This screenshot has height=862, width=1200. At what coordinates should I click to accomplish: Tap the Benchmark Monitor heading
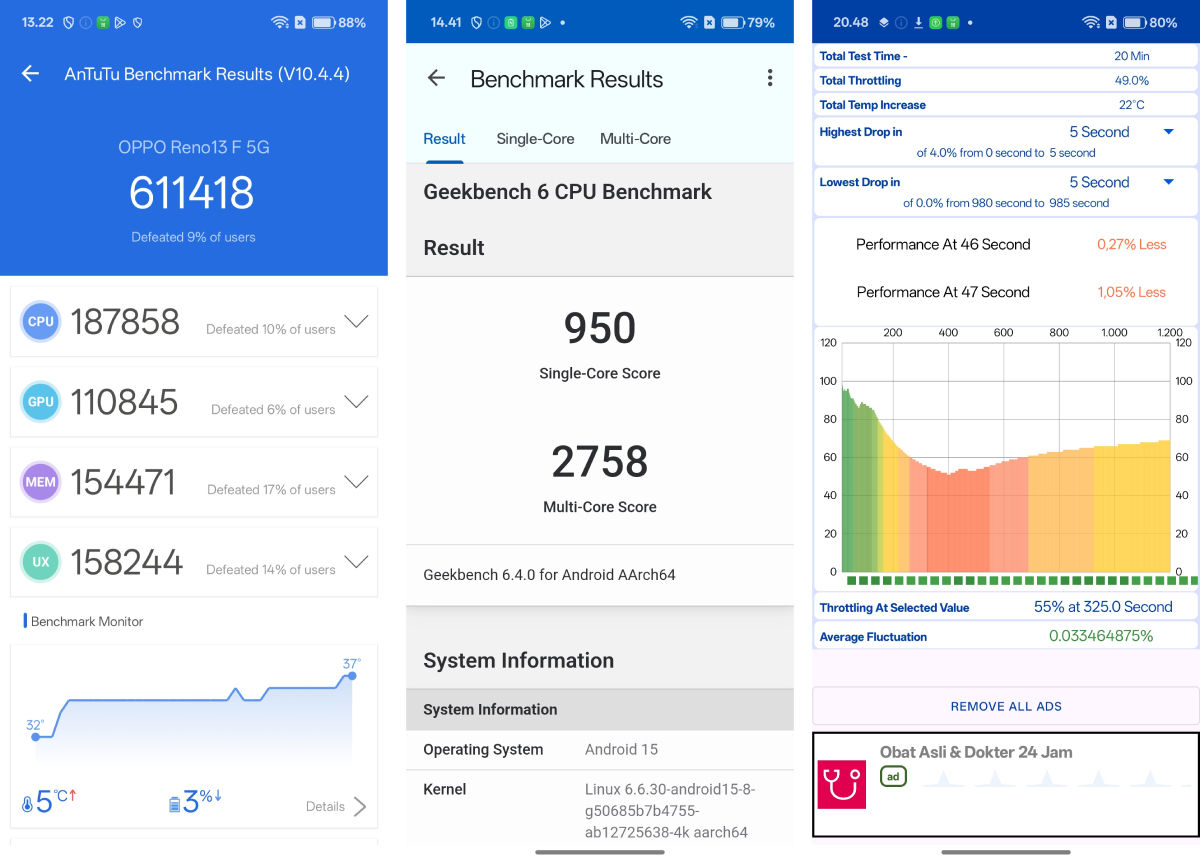click(x=87, y=621)
